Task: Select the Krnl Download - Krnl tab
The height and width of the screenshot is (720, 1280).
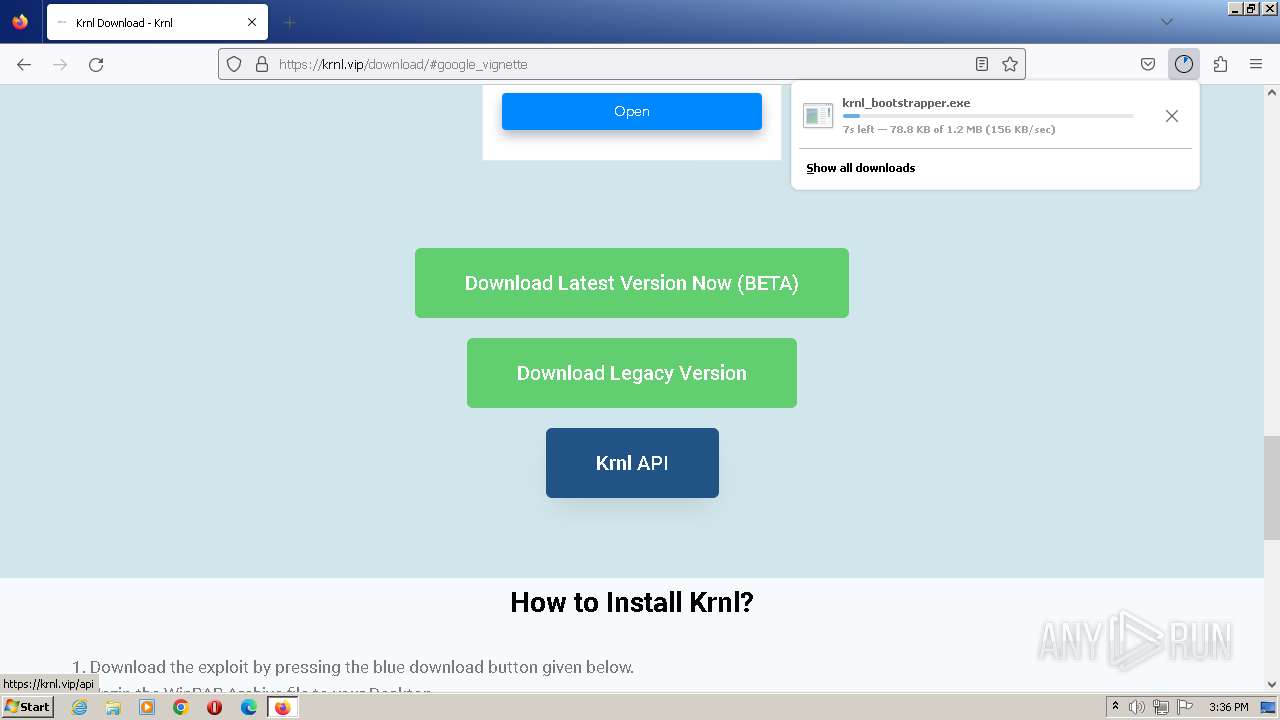Action: point(157,22)
